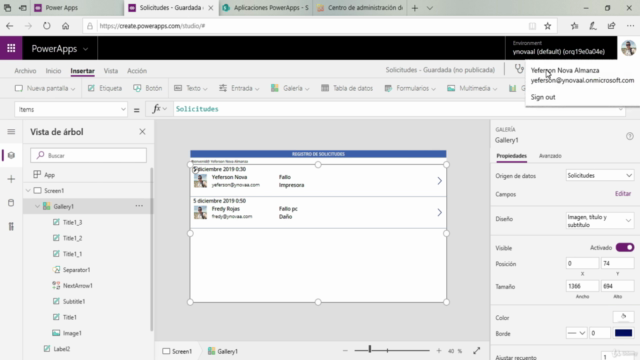Click the user profile avatar
Image resolution: width=640 pixels, height=360 pixels.
tap(629, 48)
